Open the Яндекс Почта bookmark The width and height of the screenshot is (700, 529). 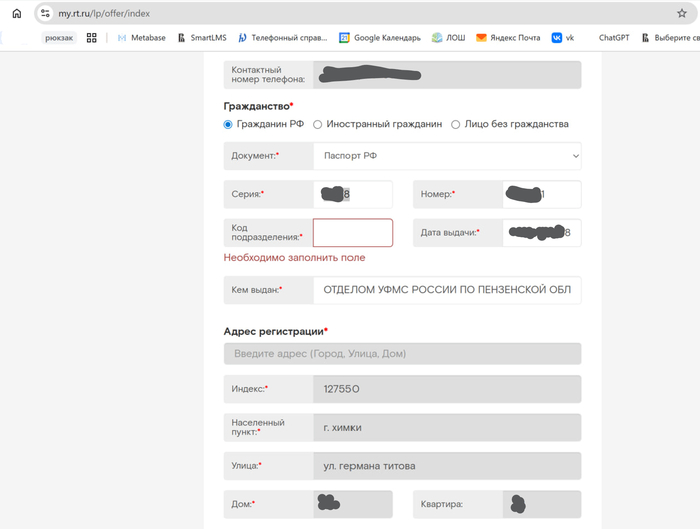(x=508, y=38)
